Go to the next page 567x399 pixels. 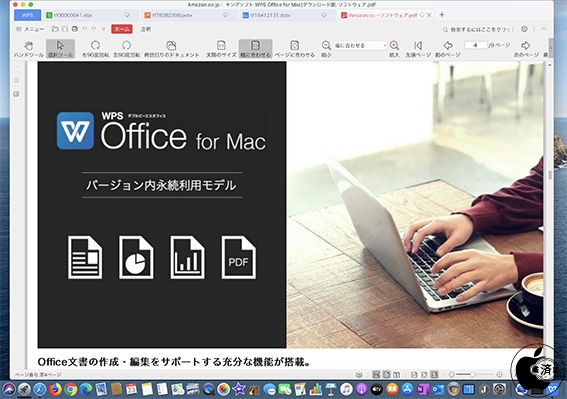tap(526, 49)
